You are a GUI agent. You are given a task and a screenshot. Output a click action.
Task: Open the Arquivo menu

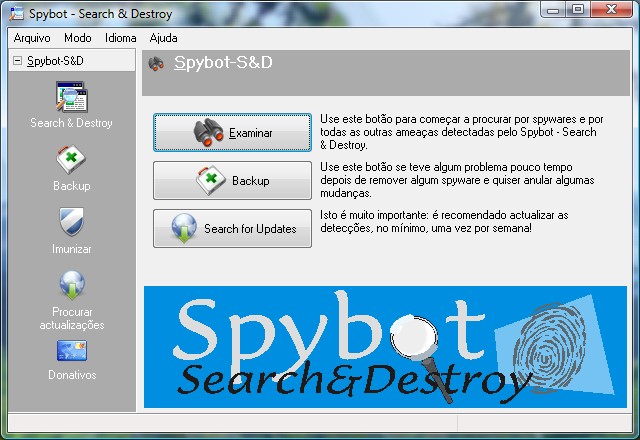coord(32,38)
